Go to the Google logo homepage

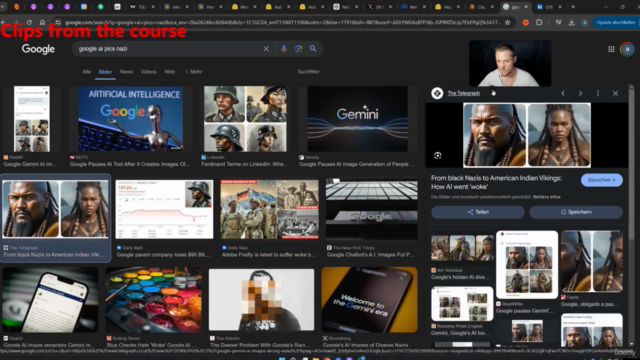[38, 49]
